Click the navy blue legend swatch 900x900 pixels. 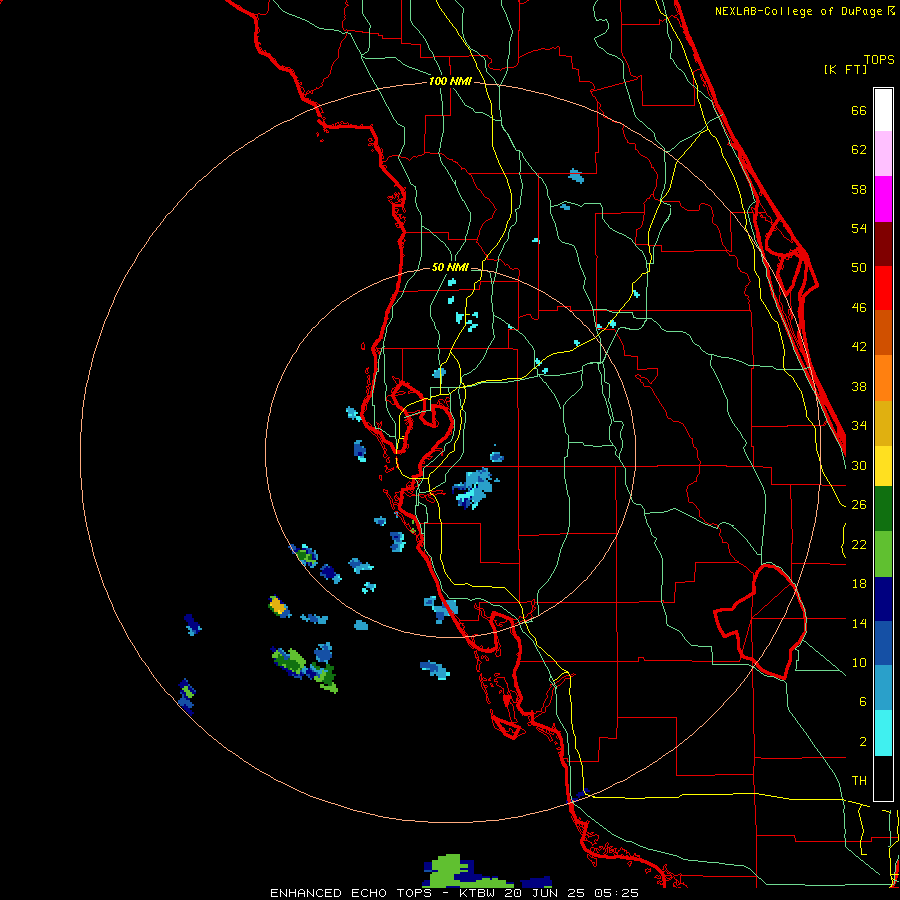tap(883, 599)
